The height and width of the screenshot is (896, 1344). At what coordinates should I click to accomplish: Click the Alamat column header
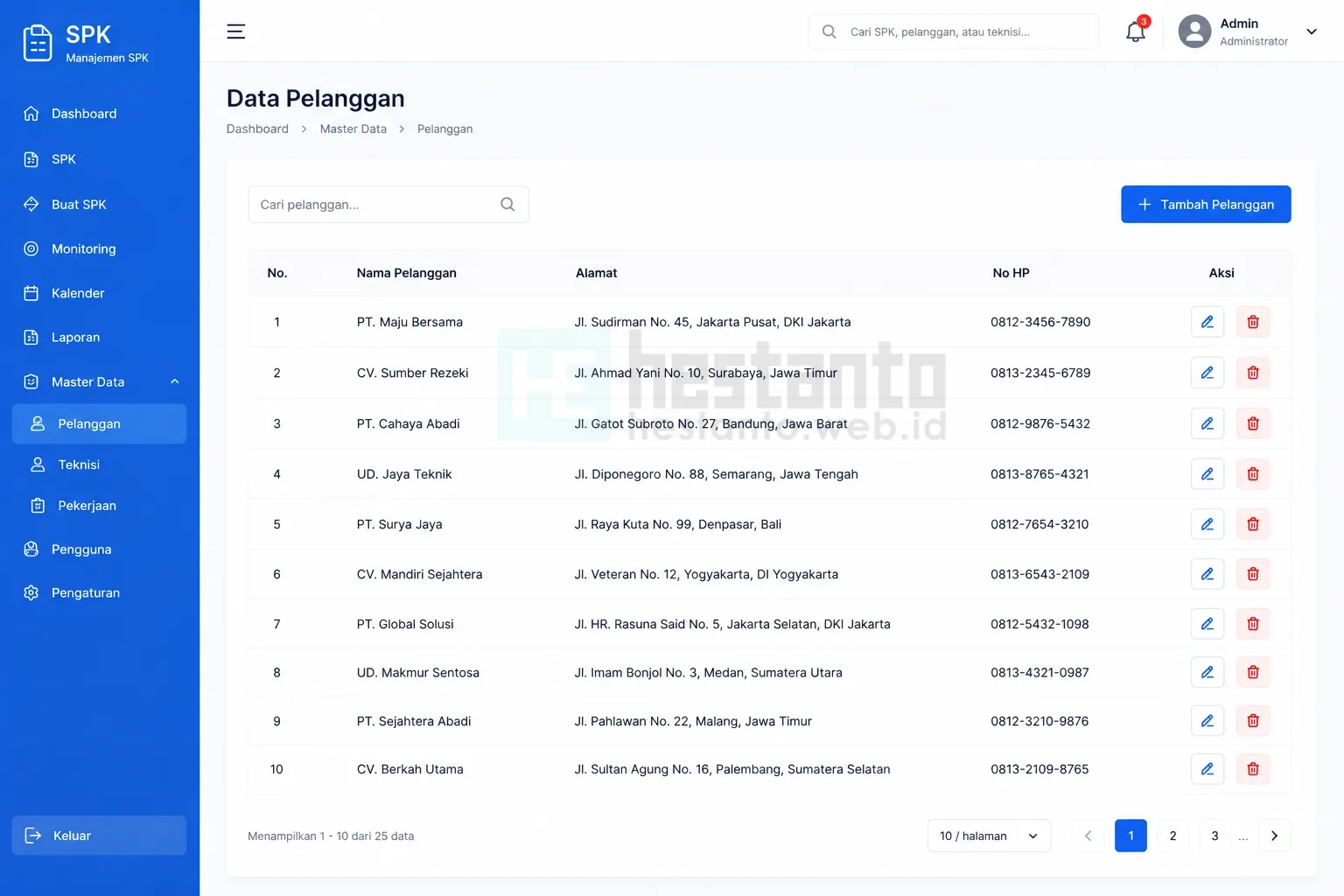(597, 273)
